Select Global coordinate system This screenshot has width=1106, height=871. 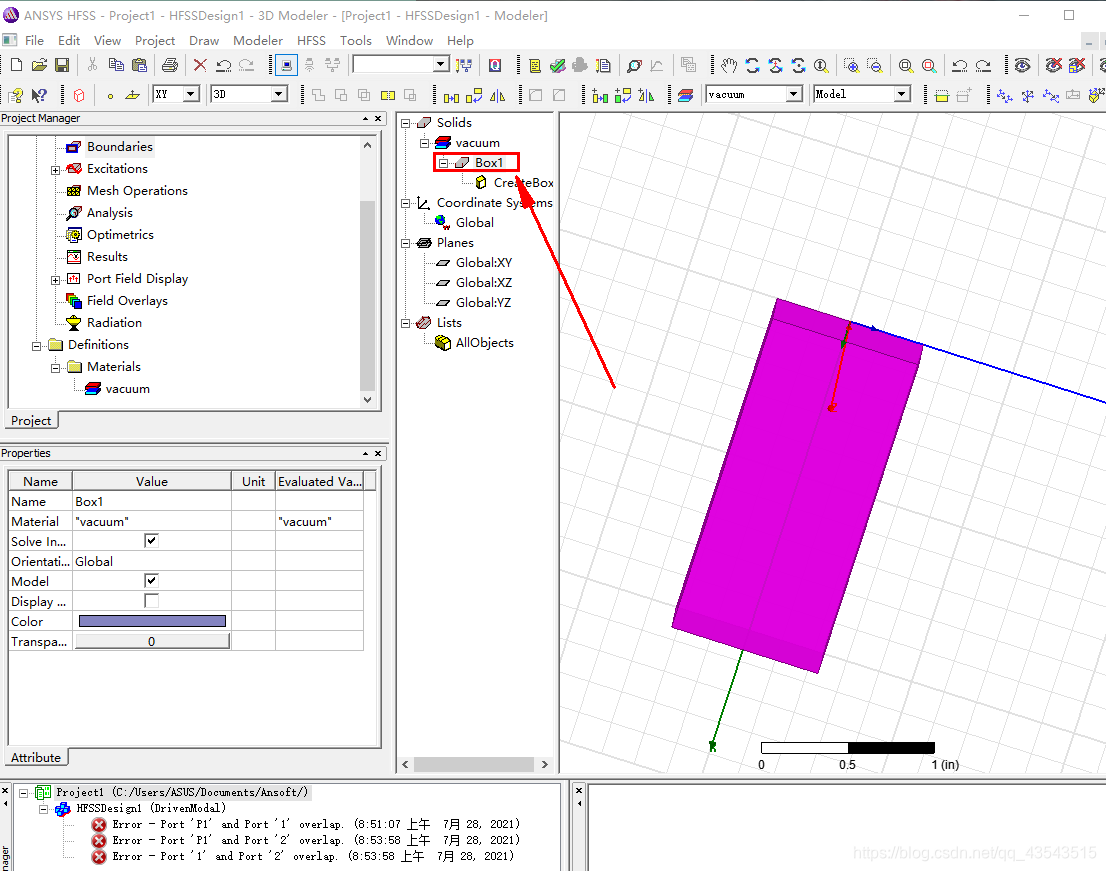click(475, 223)
